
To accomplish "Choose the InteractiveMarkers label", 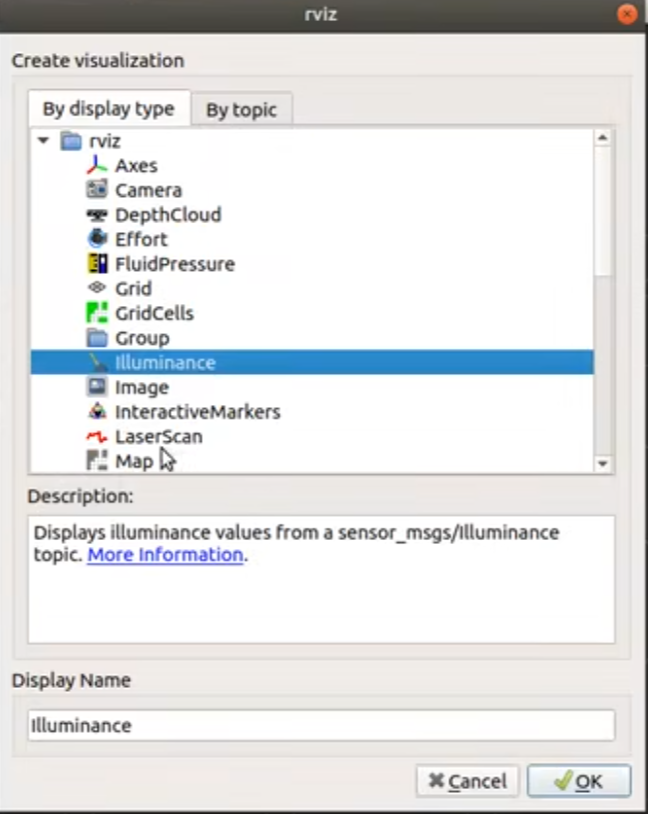I will pos(197,412).
